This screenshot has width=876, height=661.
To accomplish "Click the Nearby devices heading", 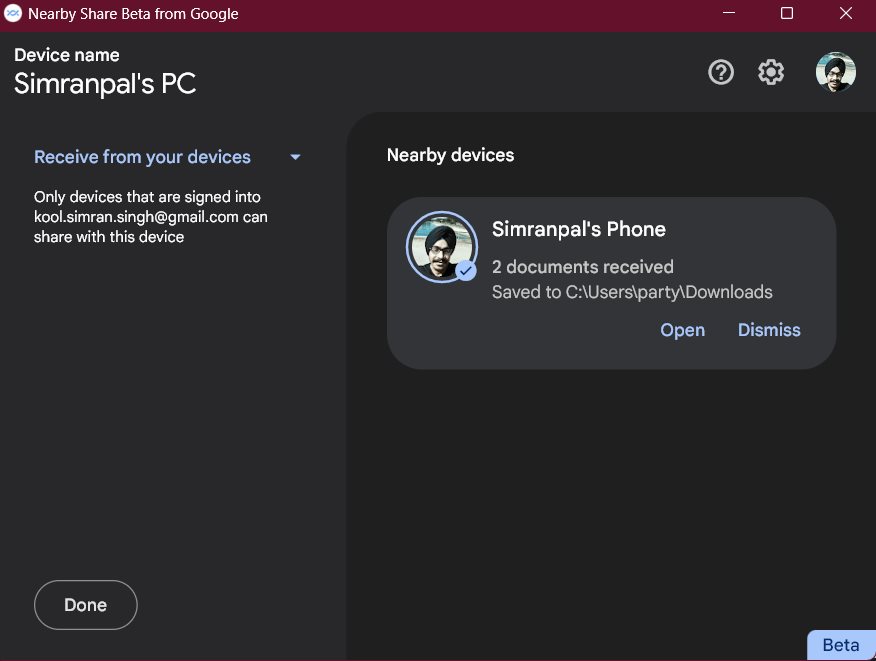I will point(450,155).
